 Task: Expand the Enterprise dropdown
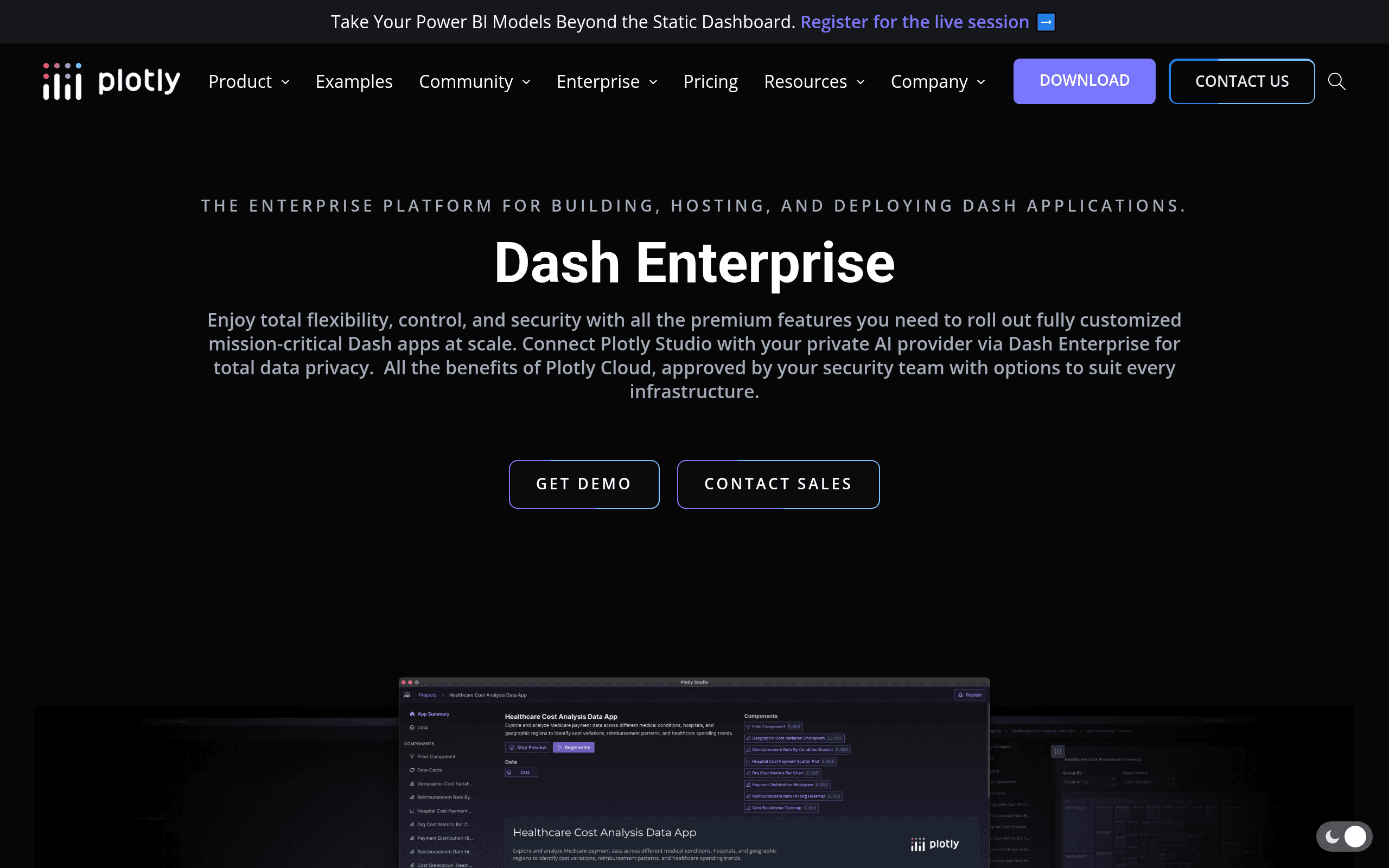pyautogui.click(x=607, y=81)
